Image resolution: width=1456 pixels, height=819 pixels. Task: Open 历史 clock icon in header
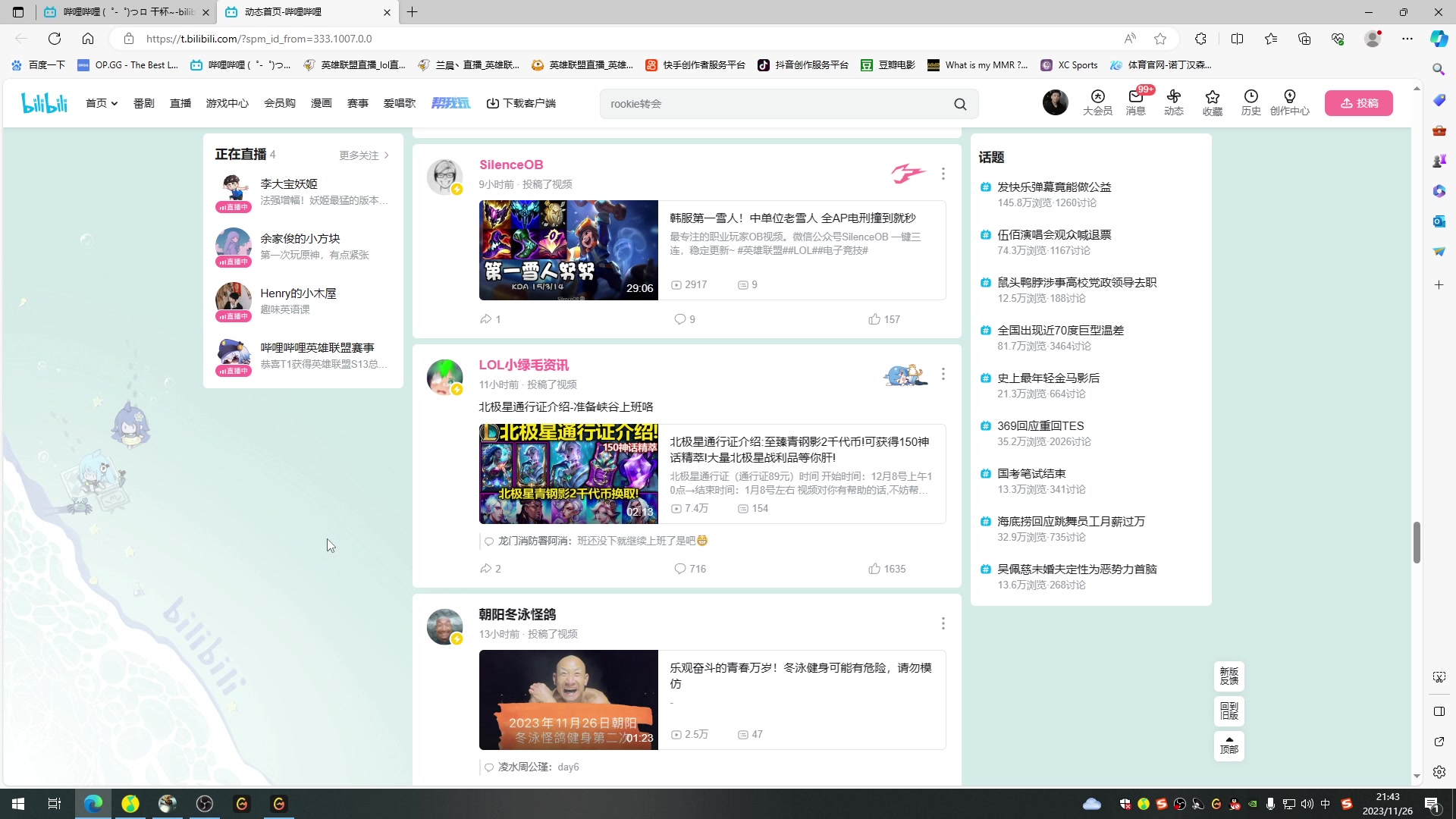[1250, 102]
